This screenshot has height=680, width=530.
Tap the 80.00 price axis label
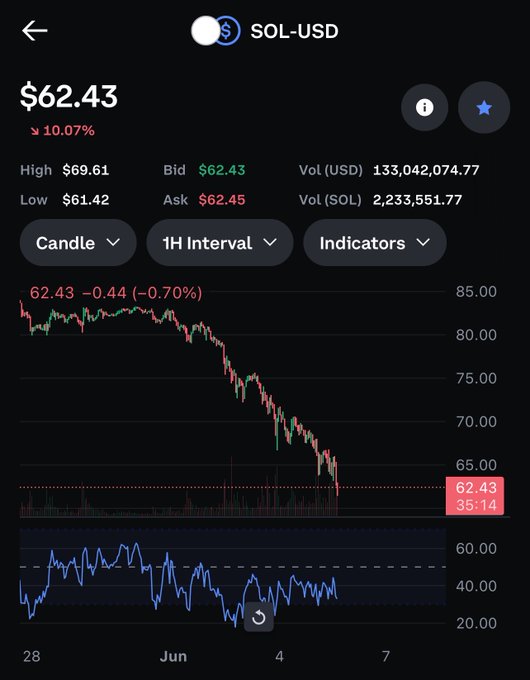point(476,335)
